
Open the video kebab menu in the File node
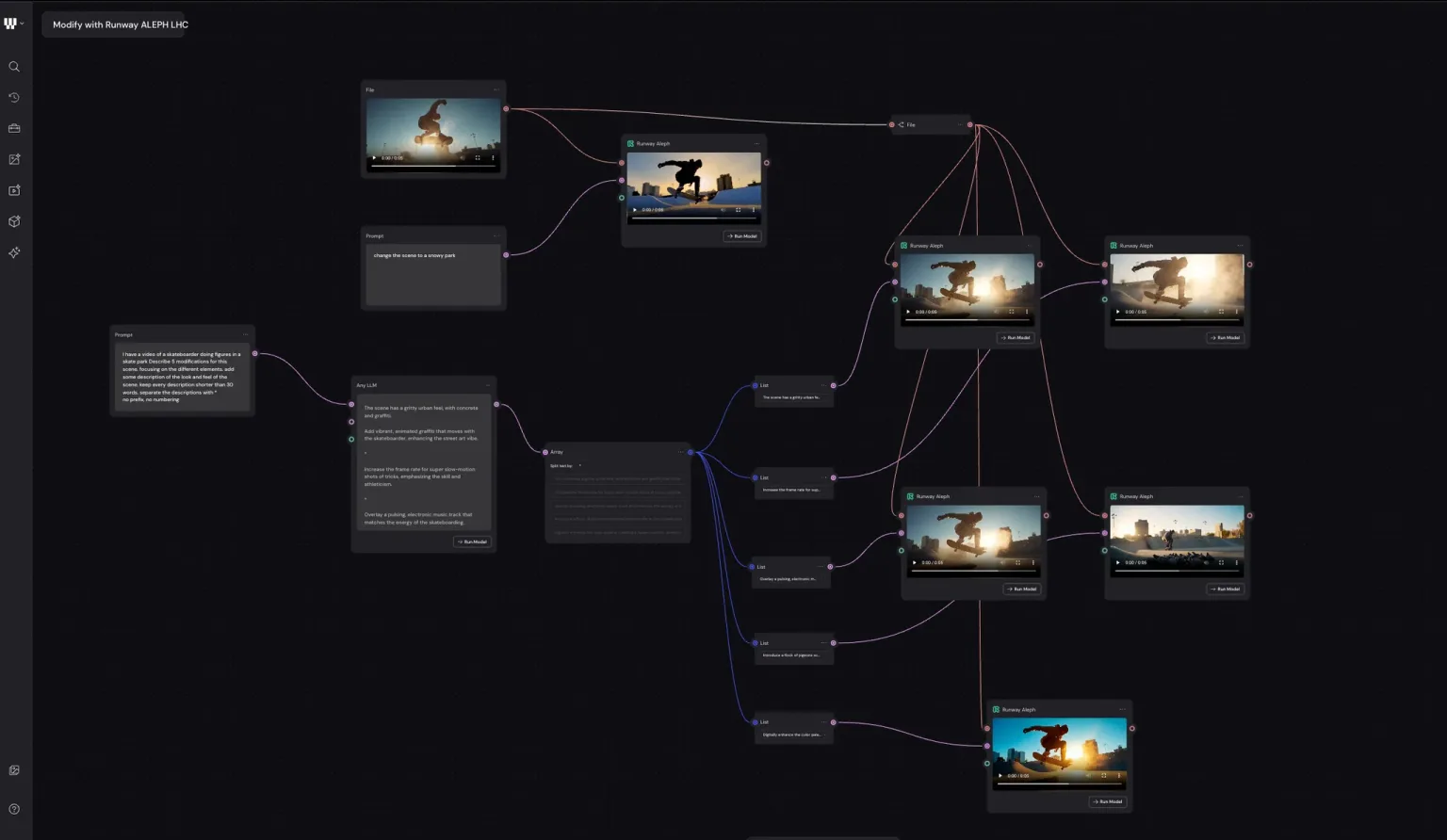493,158
